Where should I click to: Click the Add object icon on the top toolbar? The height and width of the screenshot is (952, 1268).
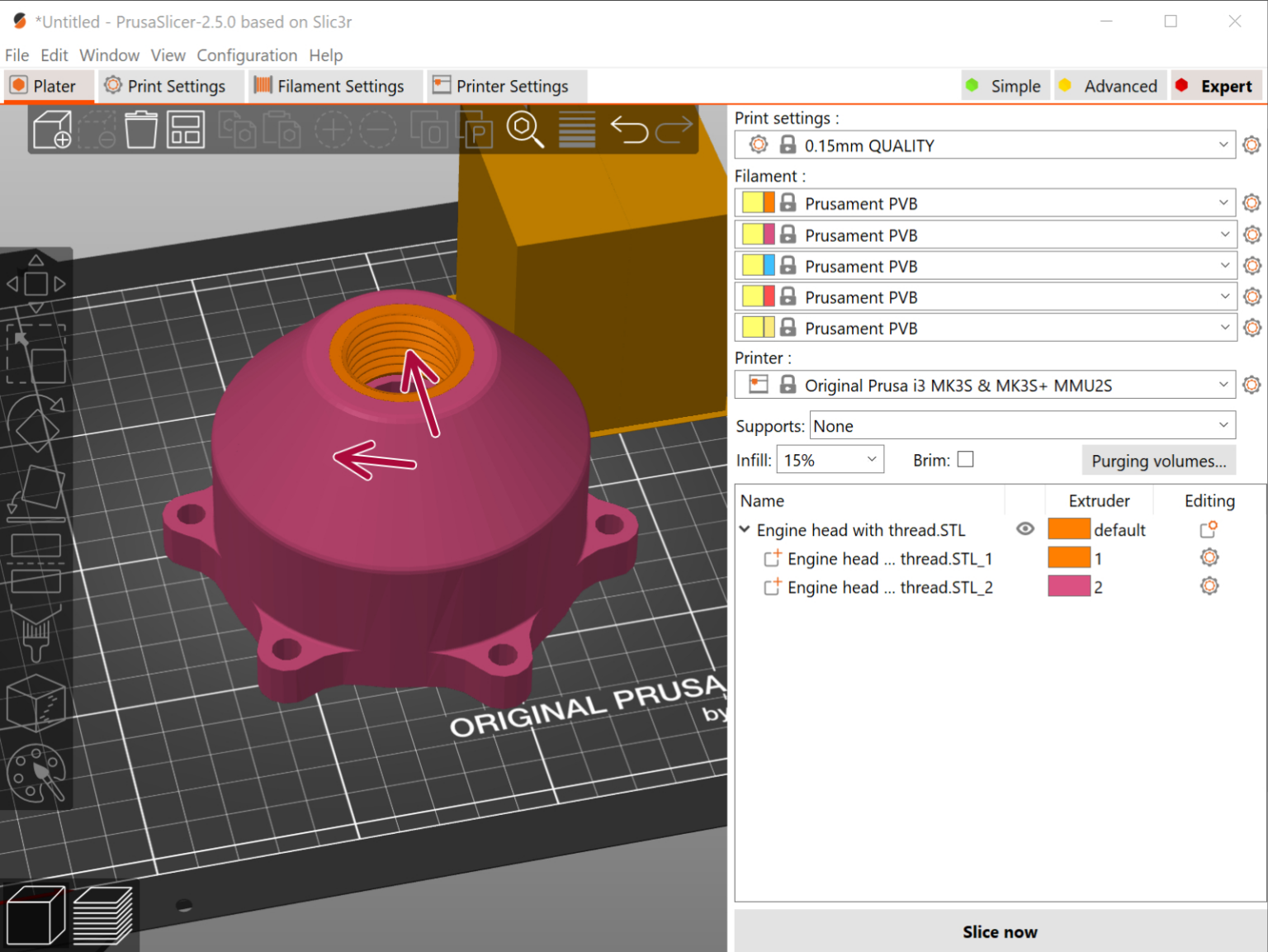tap(51, 130)
